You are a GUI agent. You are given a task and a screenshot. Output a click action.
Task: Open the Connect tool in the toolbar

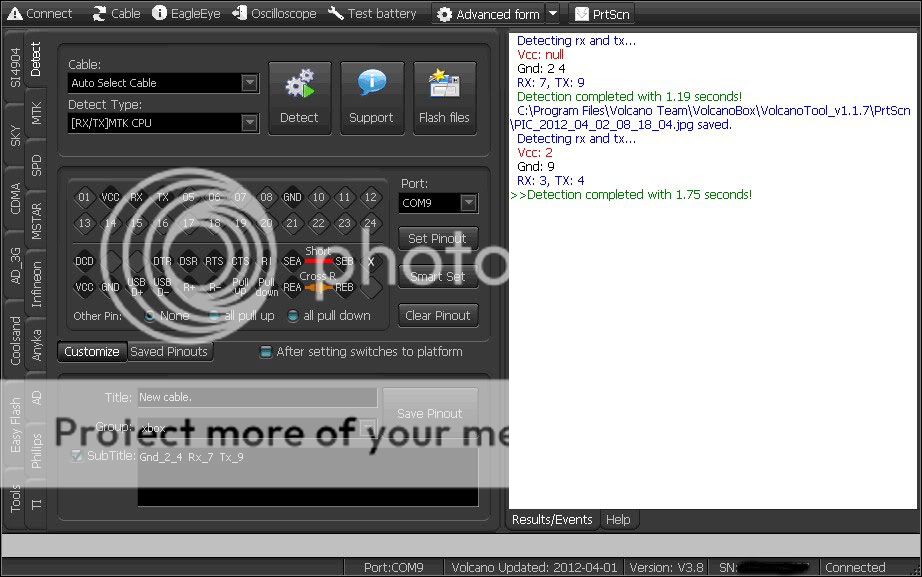pyautogui.click(x=40, y=13)
